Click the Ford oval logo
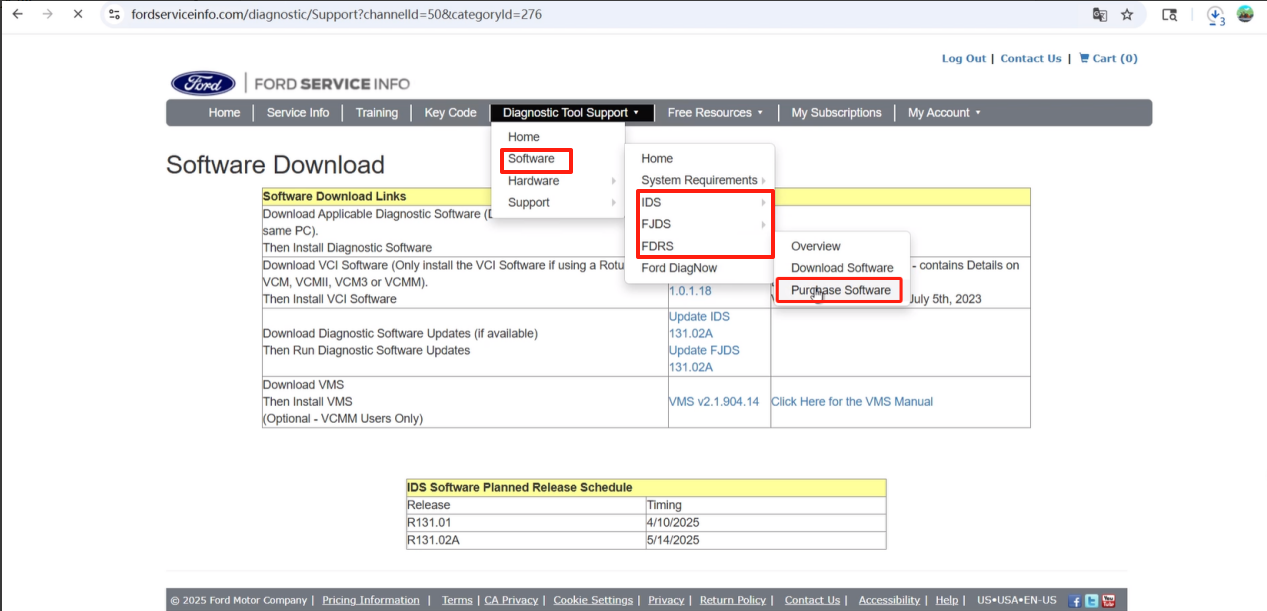The image size is (1267, 611). 203,84
